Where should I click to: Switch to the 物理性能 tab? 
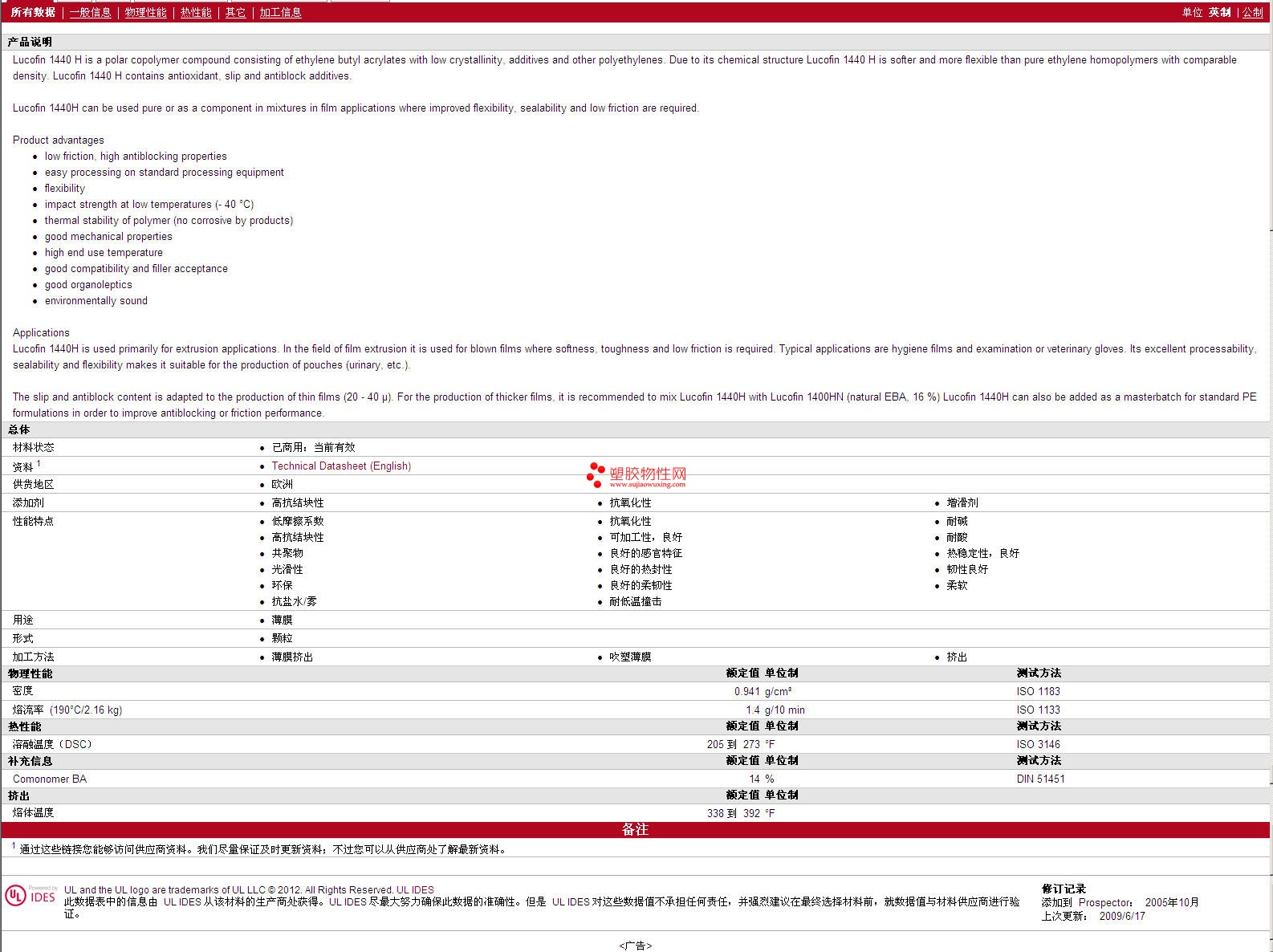[x=146, y=12]
